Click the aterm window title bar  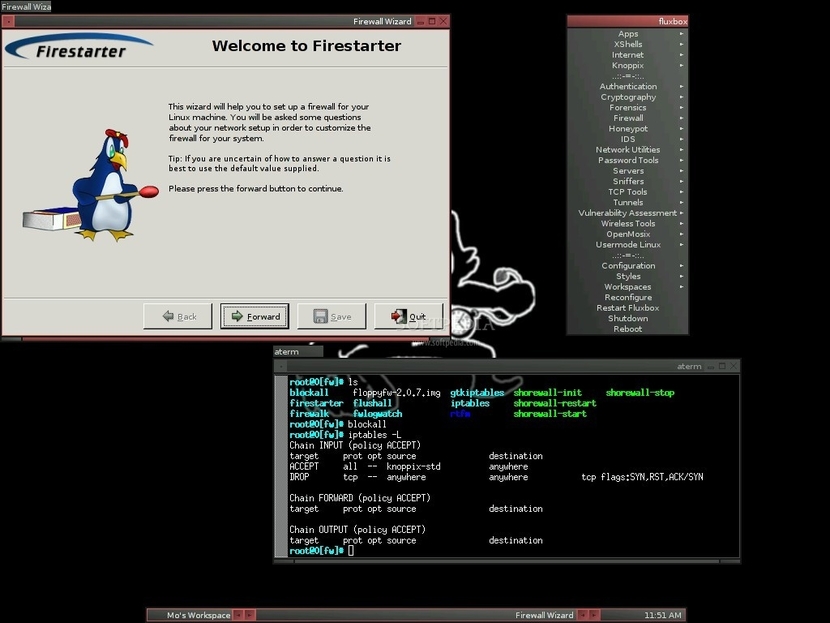tap(507, 366)
